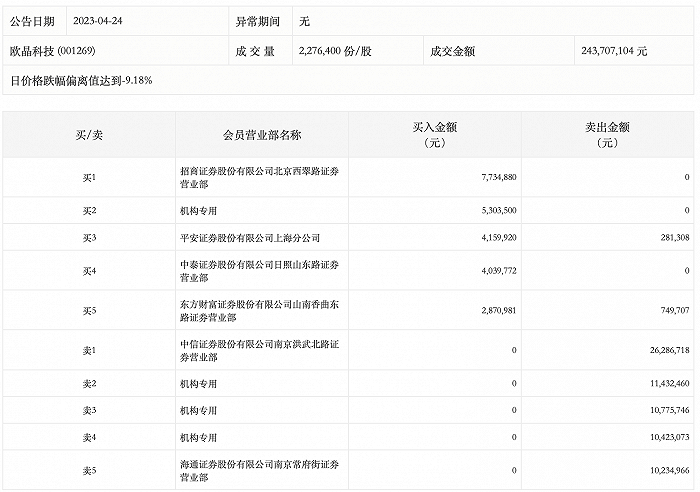Click volume value 2,276,400 份/股

(x=335, y=51)
